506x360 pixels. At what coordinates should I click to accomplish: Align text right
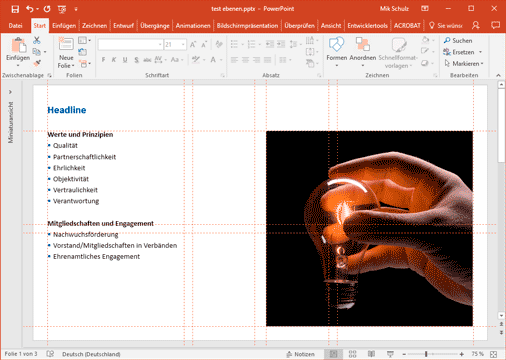click(x=256, y=60)
